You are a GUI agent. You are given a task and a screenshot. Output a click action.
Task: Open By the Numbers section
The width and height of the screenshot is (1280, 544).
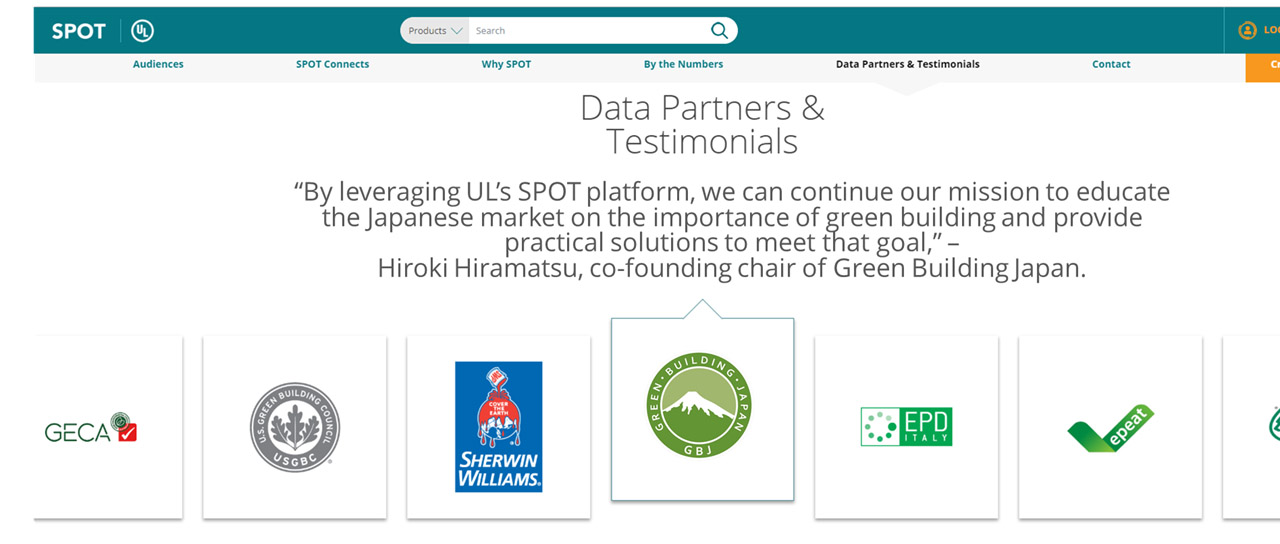tap(683, 64)
